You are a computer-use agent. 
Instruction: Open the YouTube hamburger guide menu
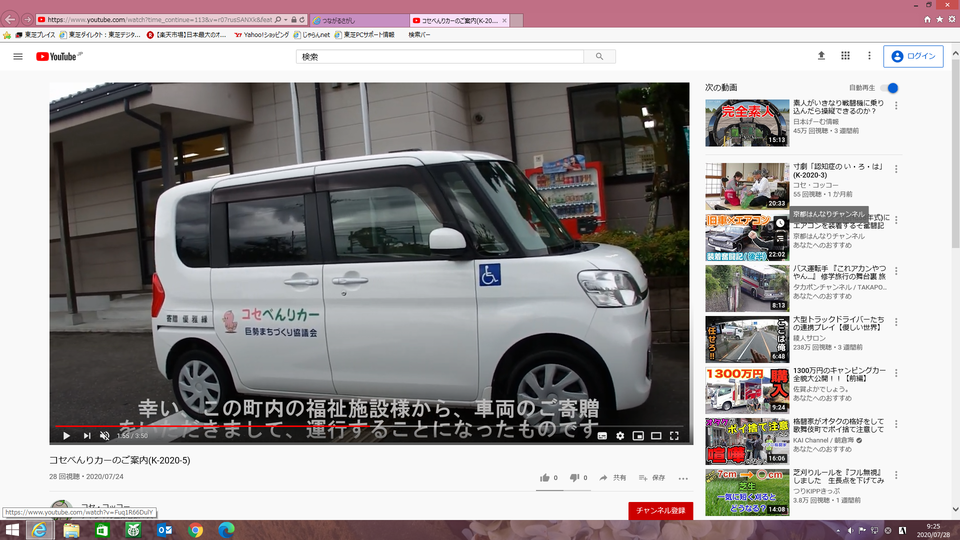point(18,56)
